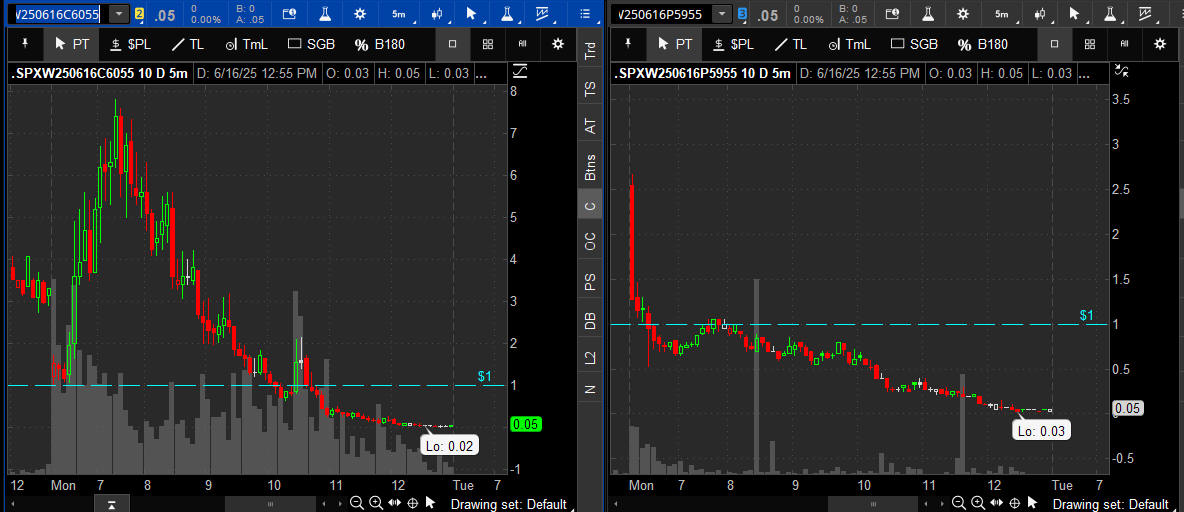Viewport: 1184px width, 512px height.
Task: Open the 5m timeframe dropdown in right chart
Action: click(x=1001, y=14)
